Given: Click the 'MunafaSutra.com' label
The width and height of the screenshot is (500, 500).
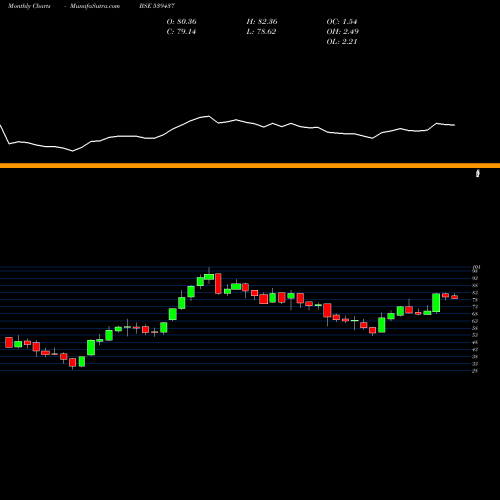Looking at the screenshot, I should [95, 6].
